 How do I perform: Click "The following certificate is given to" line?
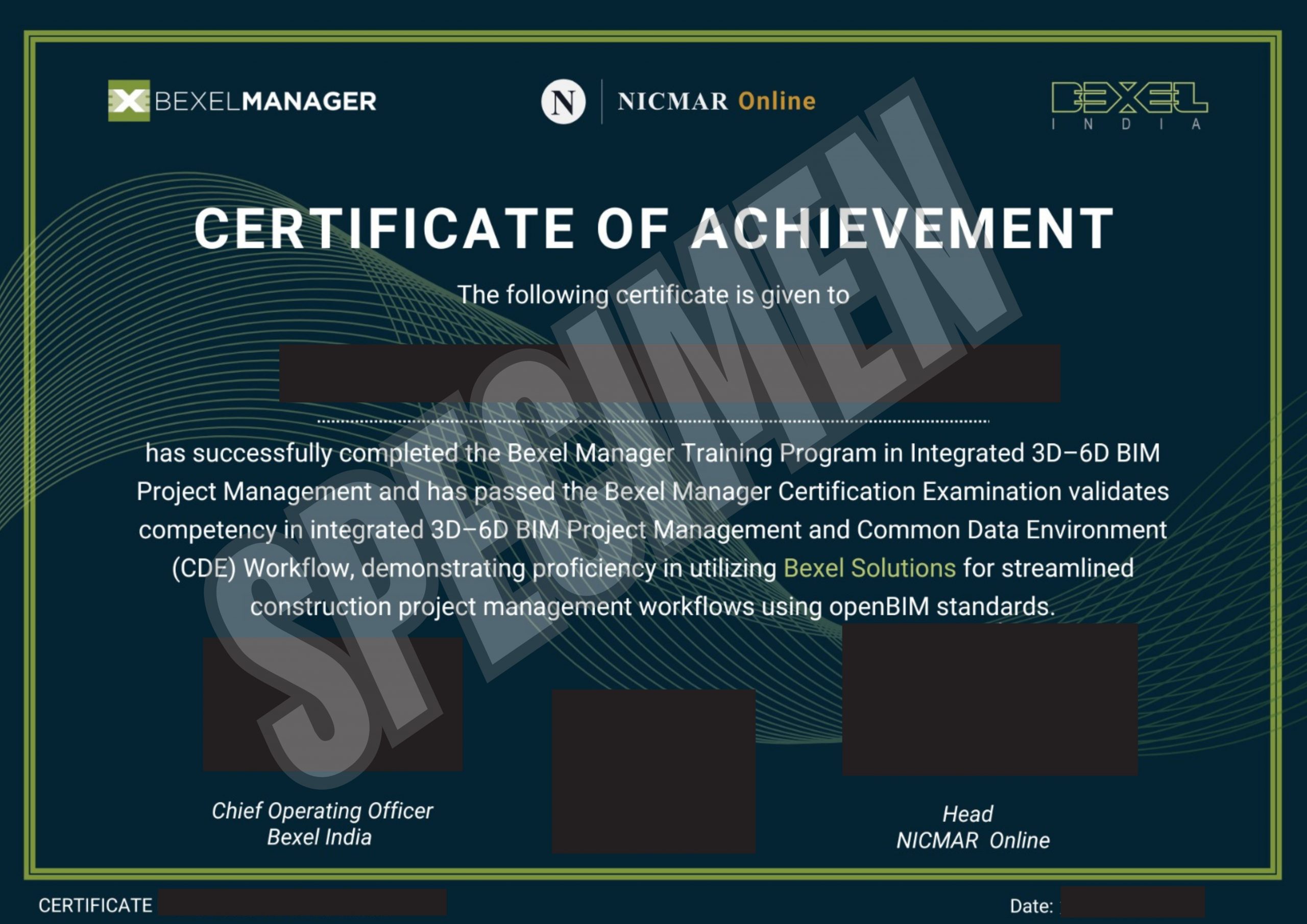(653, 295)
